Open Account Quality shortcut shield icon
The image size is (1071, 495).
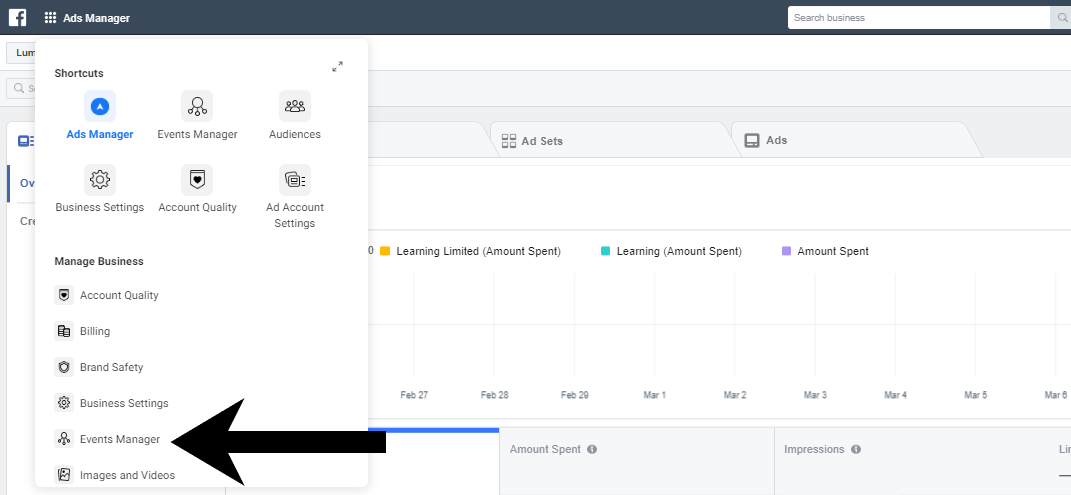pyautogui.click(x=197, y=180)
